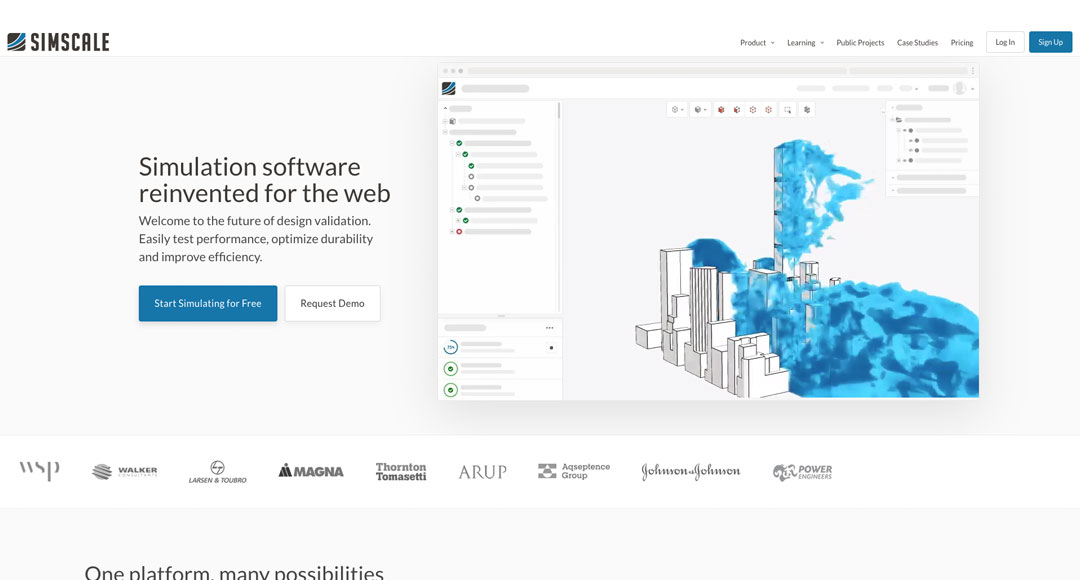Viewport: 1080px width, 580px height.
Task: Expand the Learning dropdown menu
Action: (804, 43)
